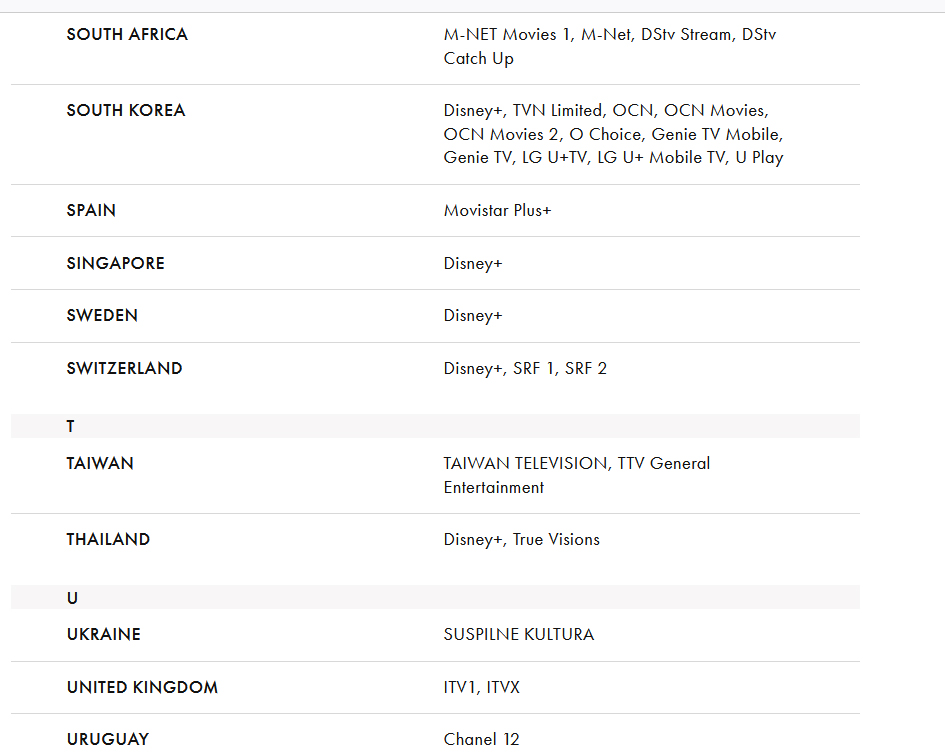Select the SWEDEN country label

[102, 315]
